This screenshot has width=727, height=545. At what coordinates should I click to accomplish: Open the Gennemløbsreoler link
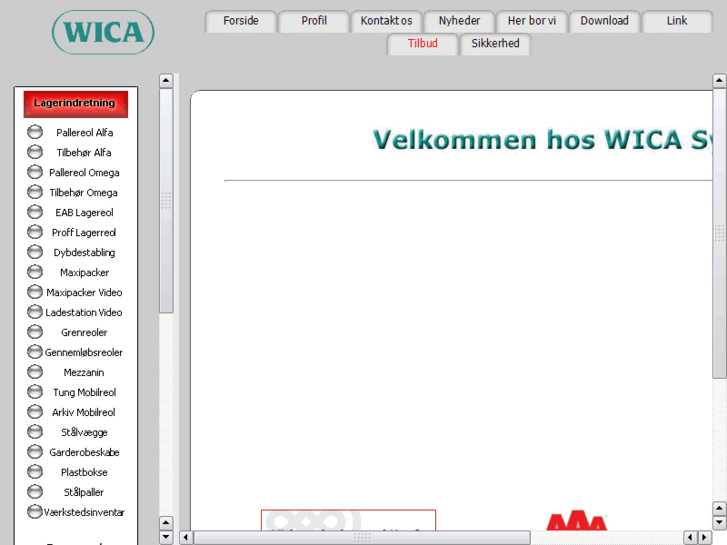[x=84, y=352]
